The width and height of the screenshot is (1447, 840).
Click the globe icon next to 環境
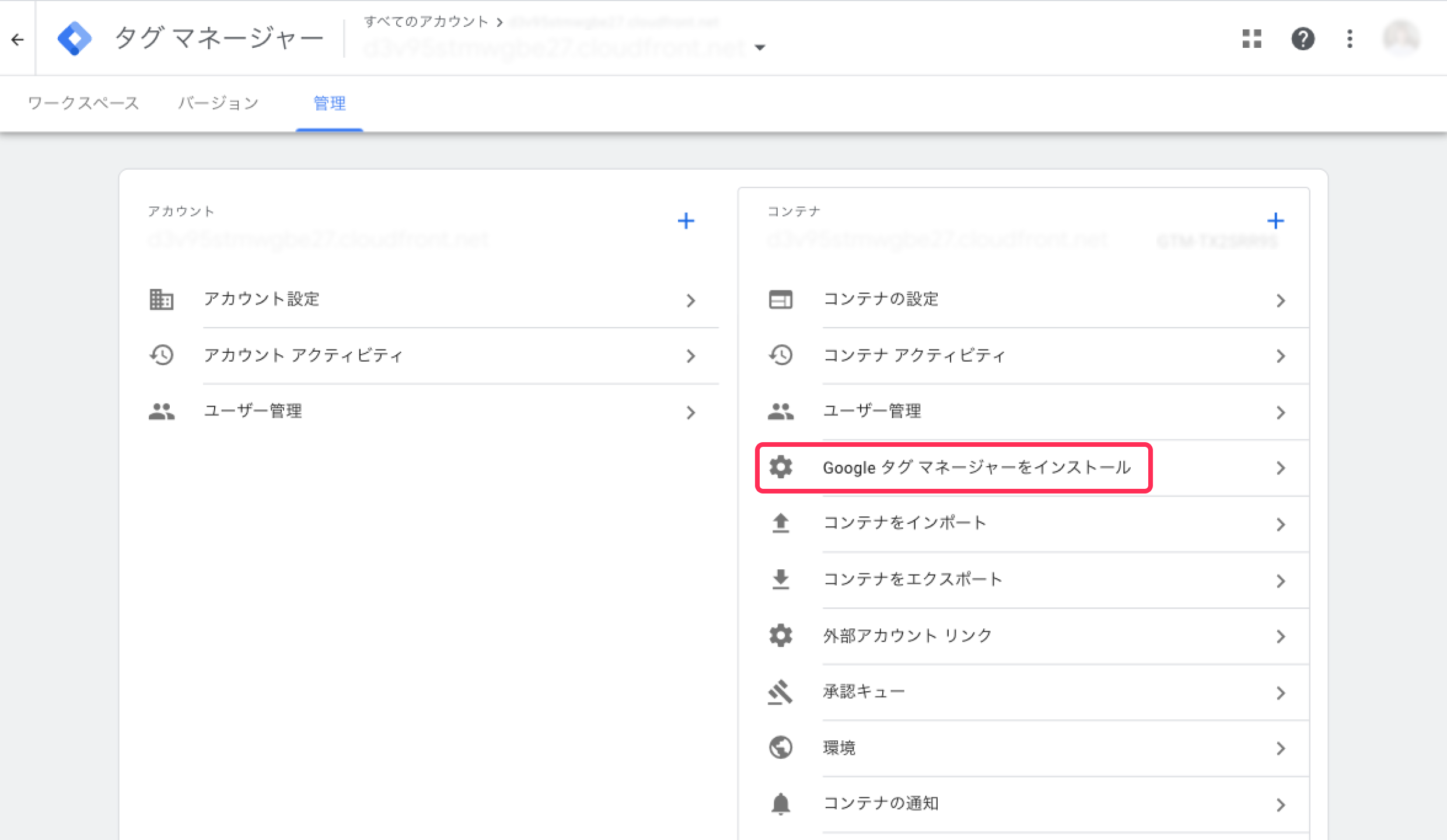pos(780,747)
